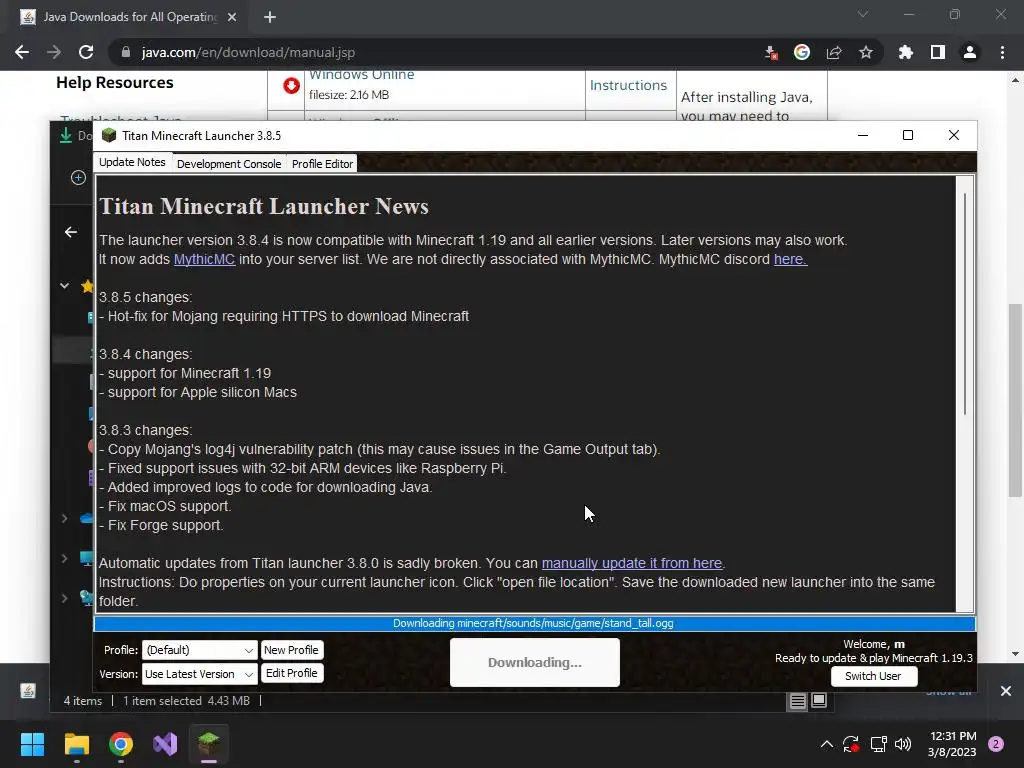
Task: Open File Explorer from the taskbar
Action: point(76,744)
